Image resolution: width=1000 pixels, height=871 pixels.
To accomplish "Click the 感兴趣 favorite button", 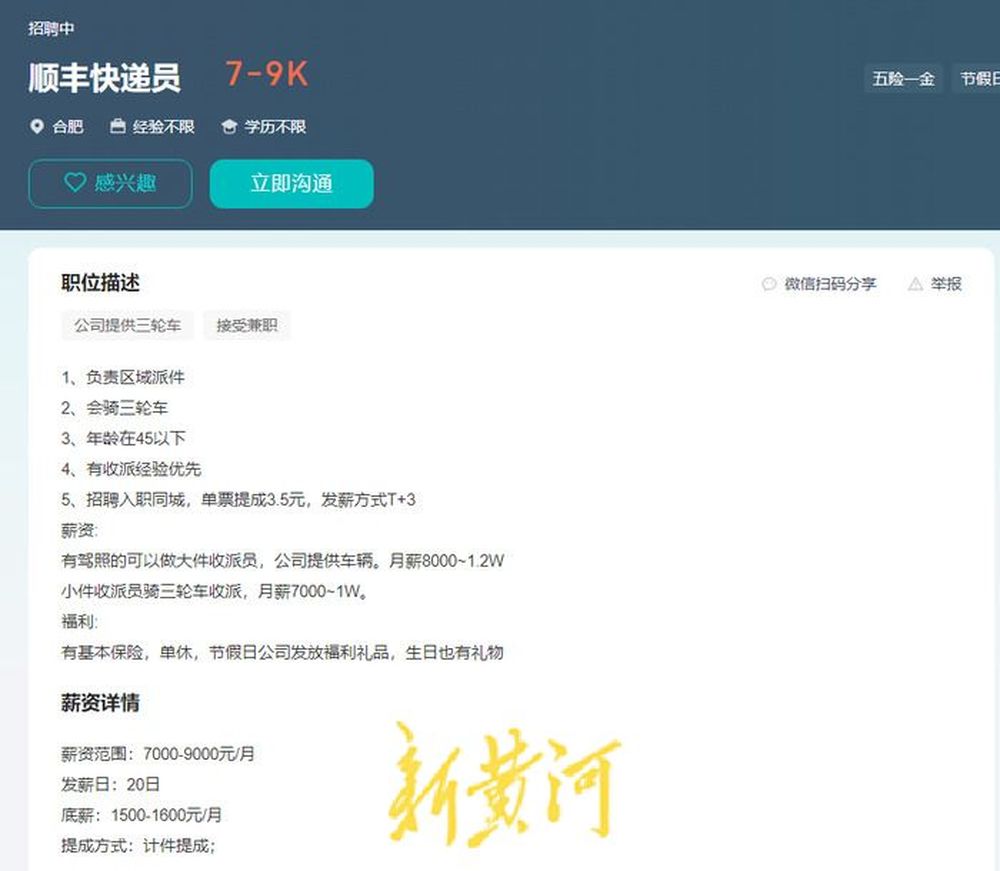I will point(110,184).
